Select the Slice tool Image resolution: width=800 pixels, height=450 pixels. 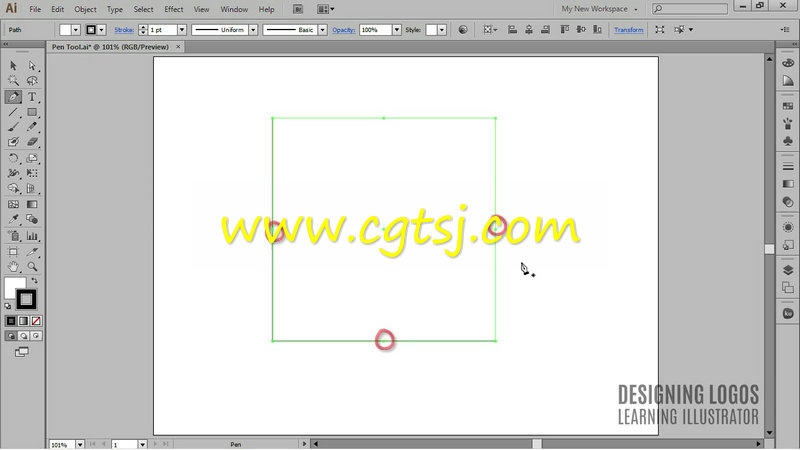coord(32,251)
